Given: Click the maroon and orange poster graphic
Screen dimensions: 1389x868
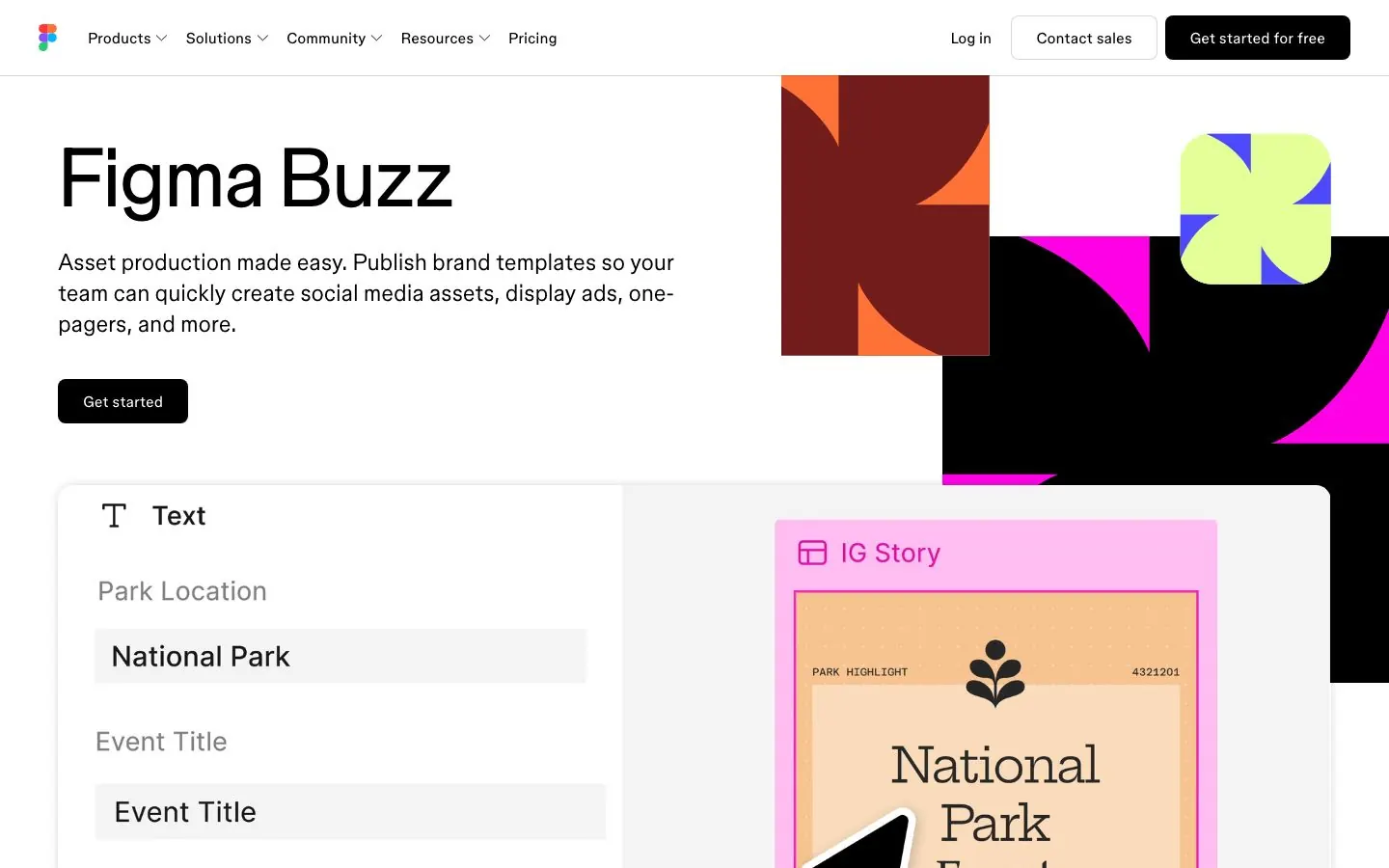Looking at the screenshot, I should coord(885,215).
